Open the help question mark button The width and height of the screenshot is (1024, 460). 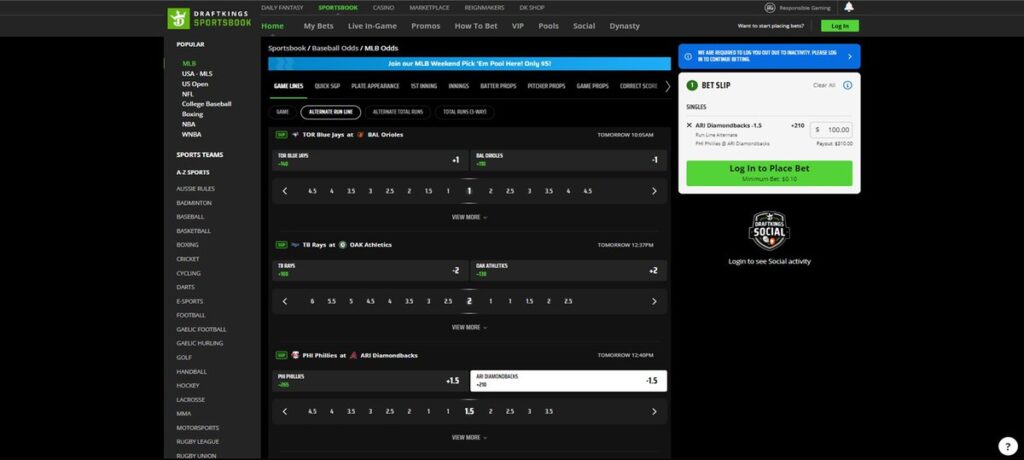point(1008,446)
